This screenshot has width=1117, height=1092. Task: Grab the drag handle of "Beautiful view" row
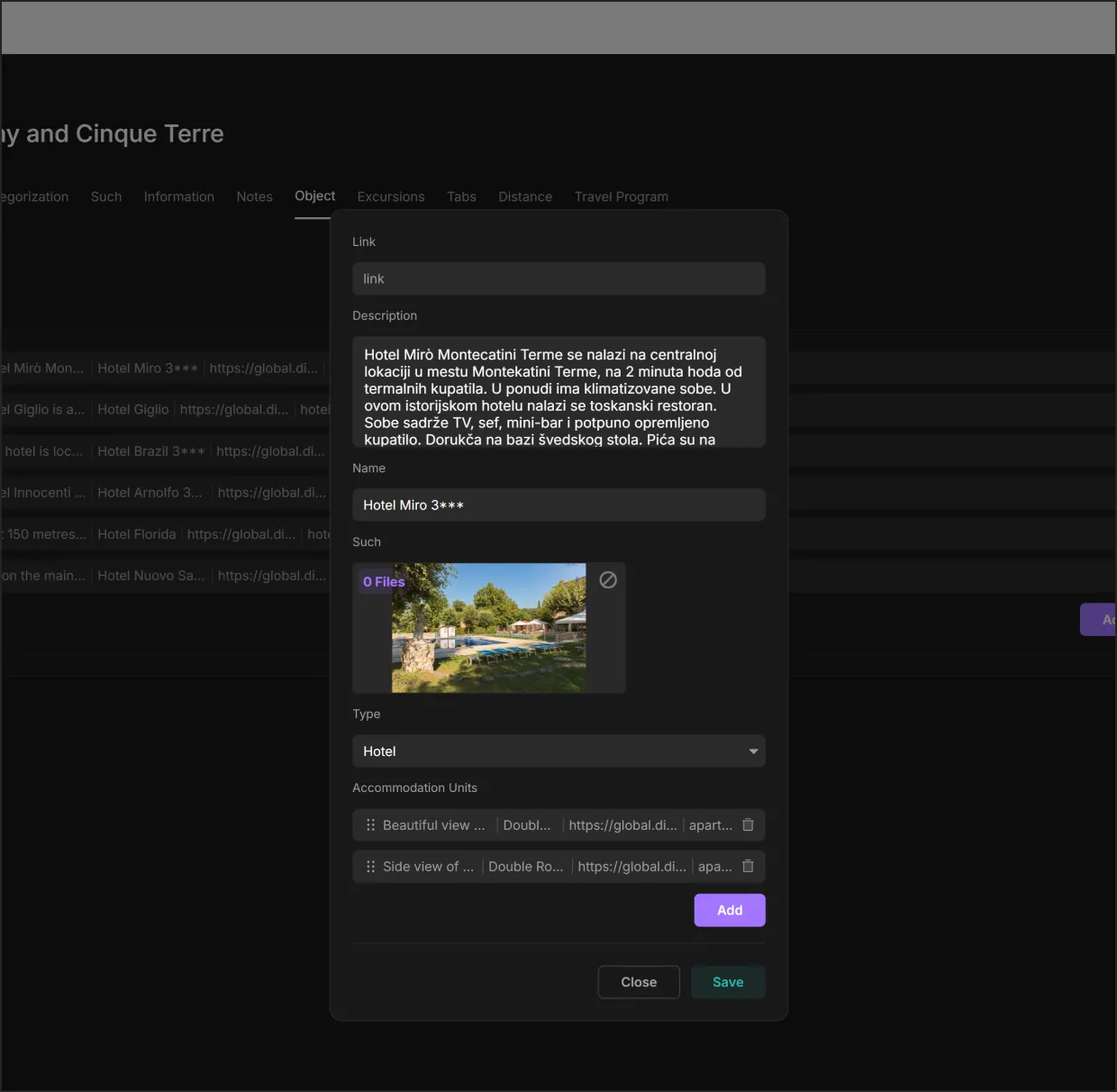370,824
